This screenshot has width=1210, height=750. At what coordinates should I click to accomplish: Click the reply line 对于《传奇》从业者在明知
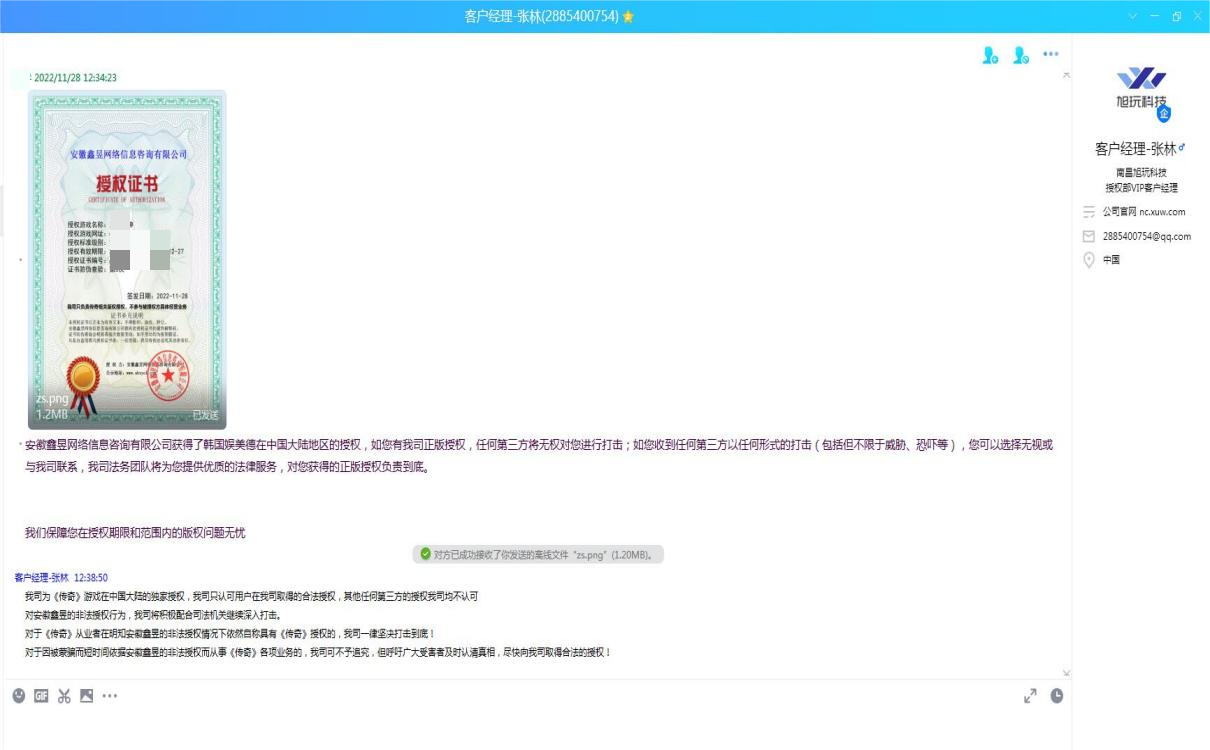click(x=230, y=634)
